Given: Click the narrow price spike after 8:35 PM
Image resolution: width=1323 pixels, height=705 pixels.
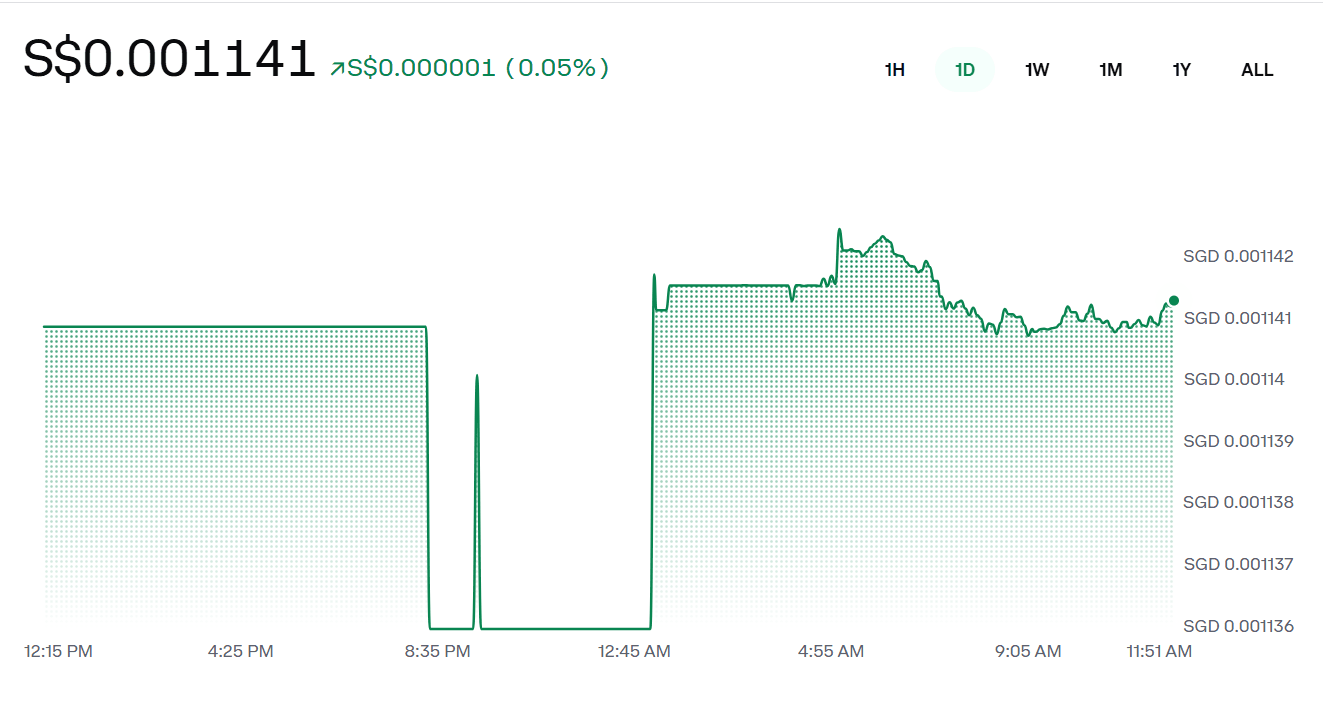Looking at the screenshot, I should 477,376.
